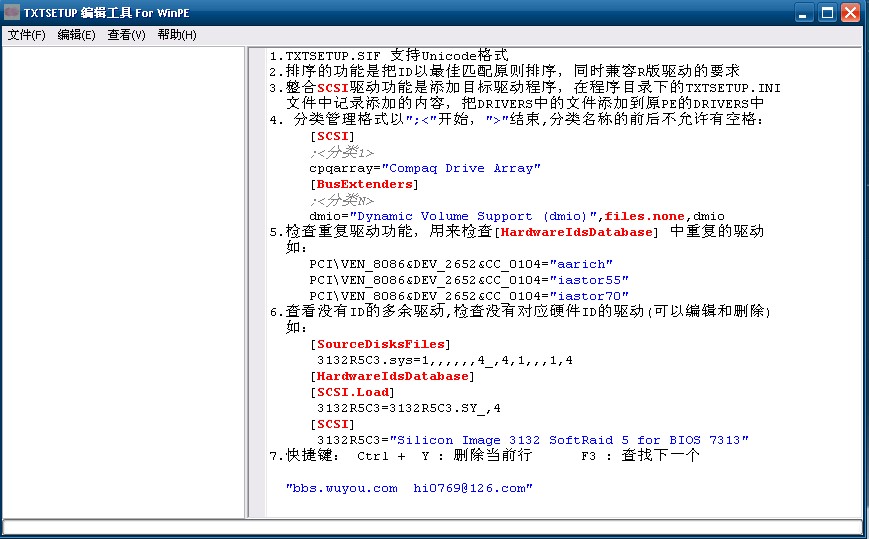Click the status bar at the bottom
The width and height of the screenshot is (869, 539).
tap(432, 527)
